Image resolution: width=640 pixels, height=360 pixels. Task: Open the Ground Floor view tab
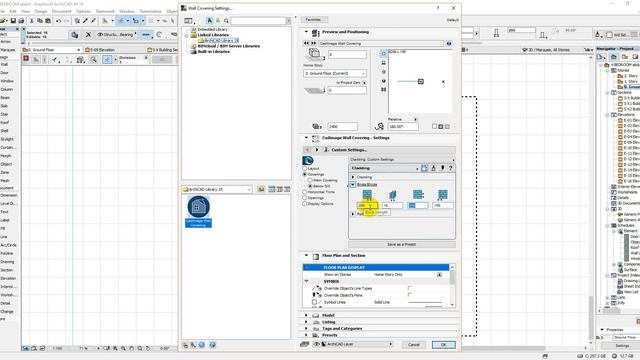click(x=52, y=50)
